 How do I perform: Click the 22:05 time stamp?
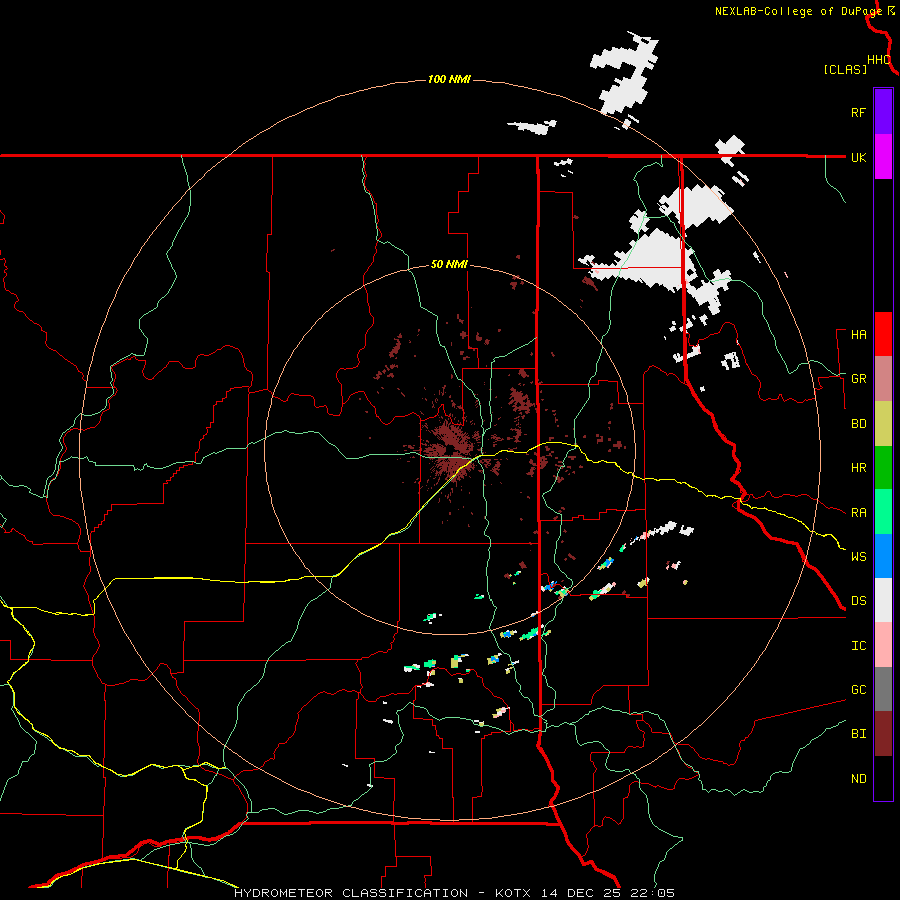click(x=654, y=893)
